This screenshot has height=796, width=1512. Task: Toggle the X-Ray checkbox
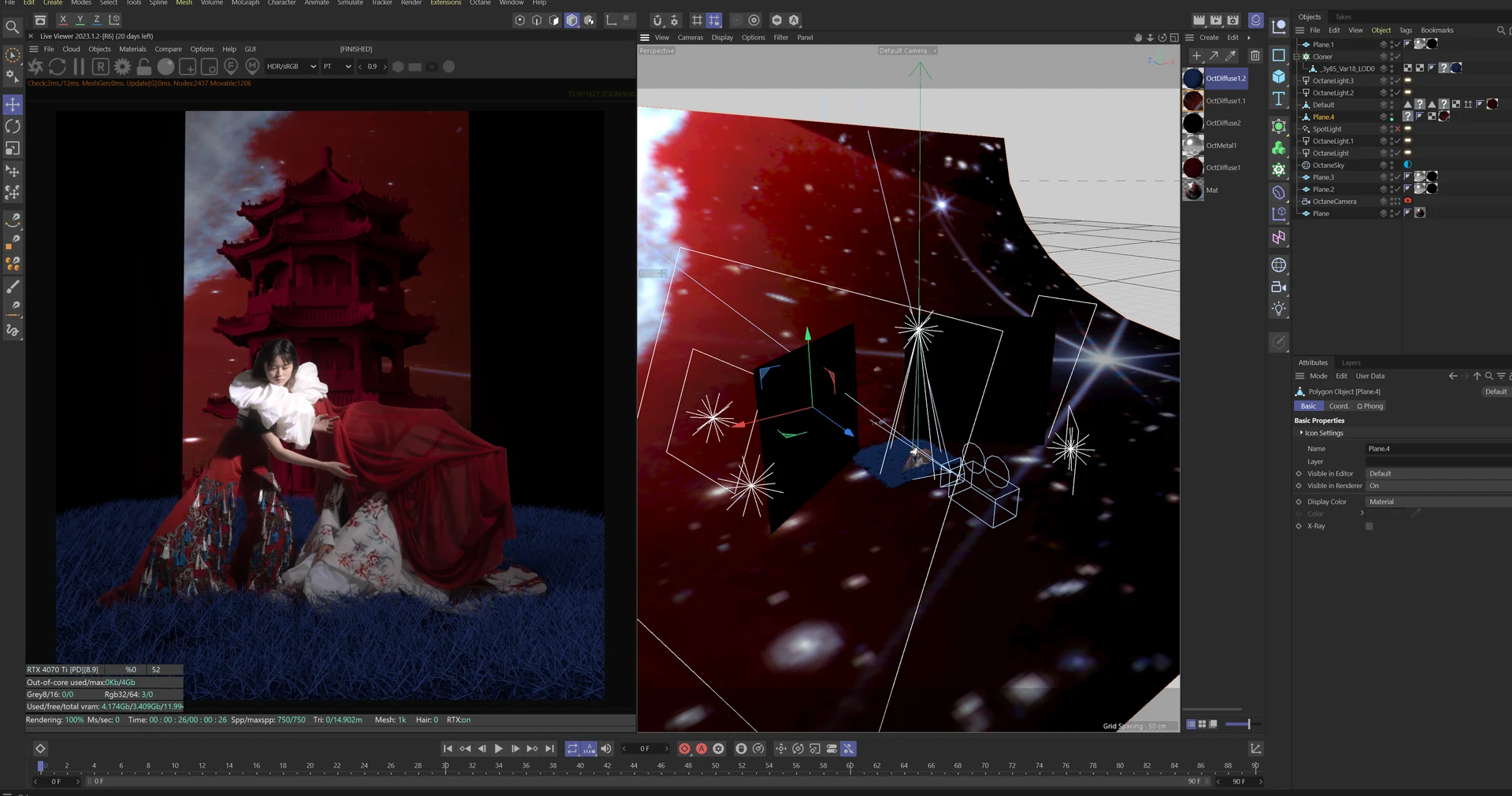(1369, 526)
